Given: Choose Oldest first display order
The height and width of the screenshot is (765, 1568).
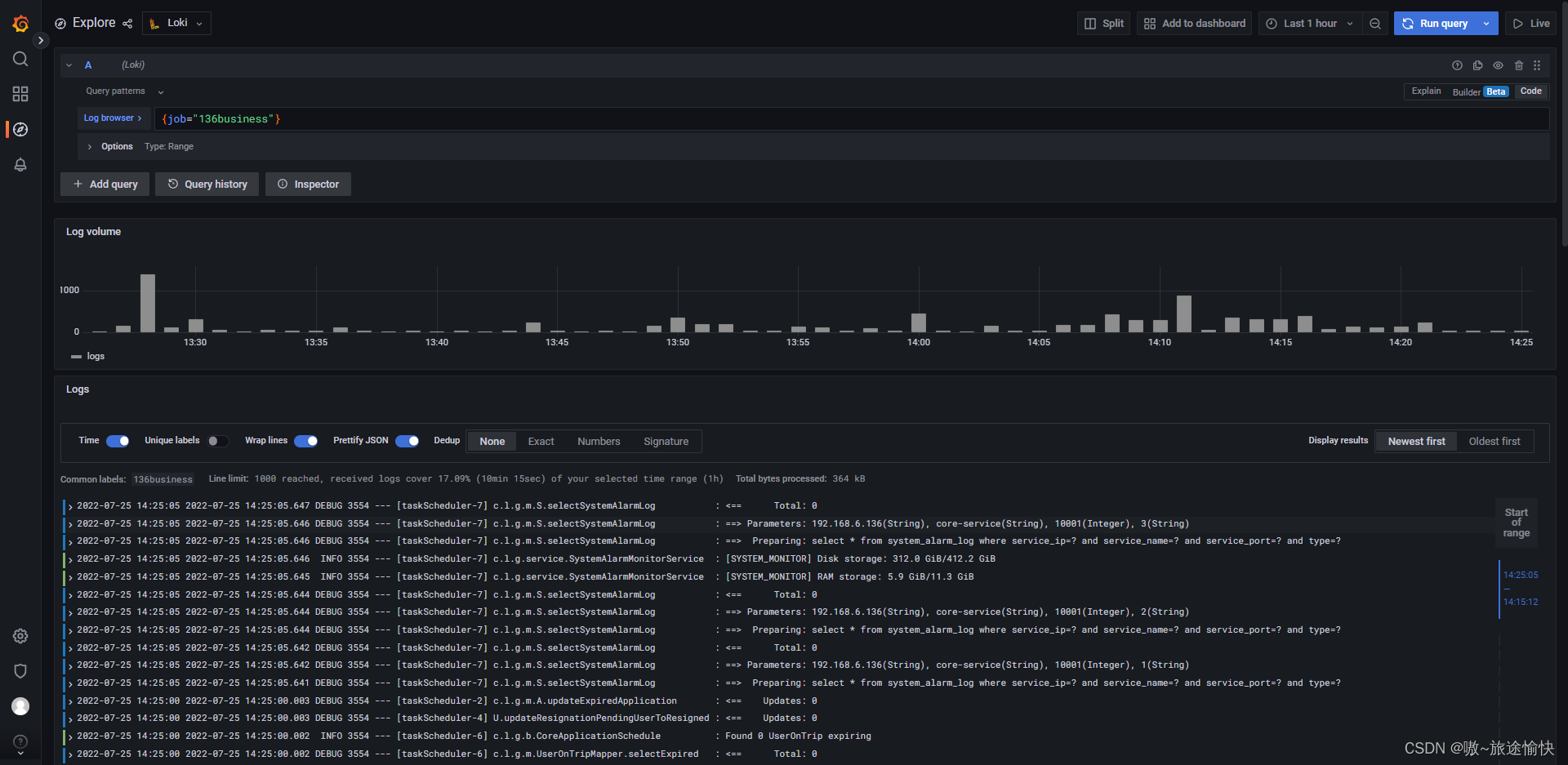Looking at the screenshot, I should [1494, 442].
